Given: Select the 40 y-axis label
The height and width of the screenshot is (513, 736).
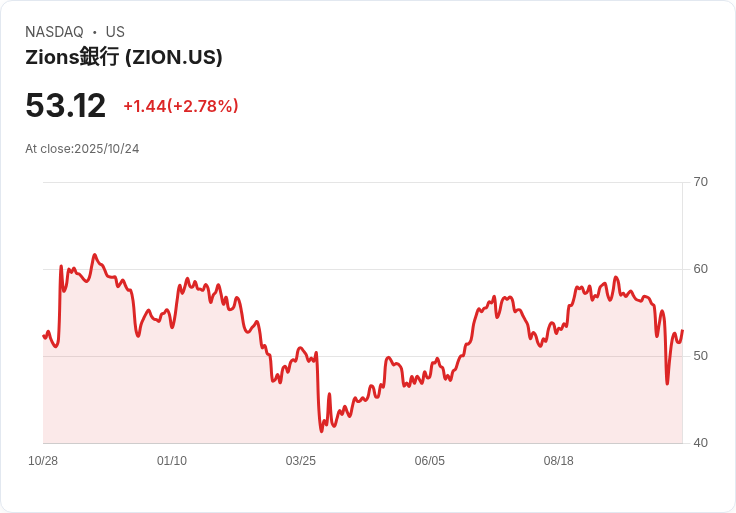Looking at the screenshot, I should 700,443.
